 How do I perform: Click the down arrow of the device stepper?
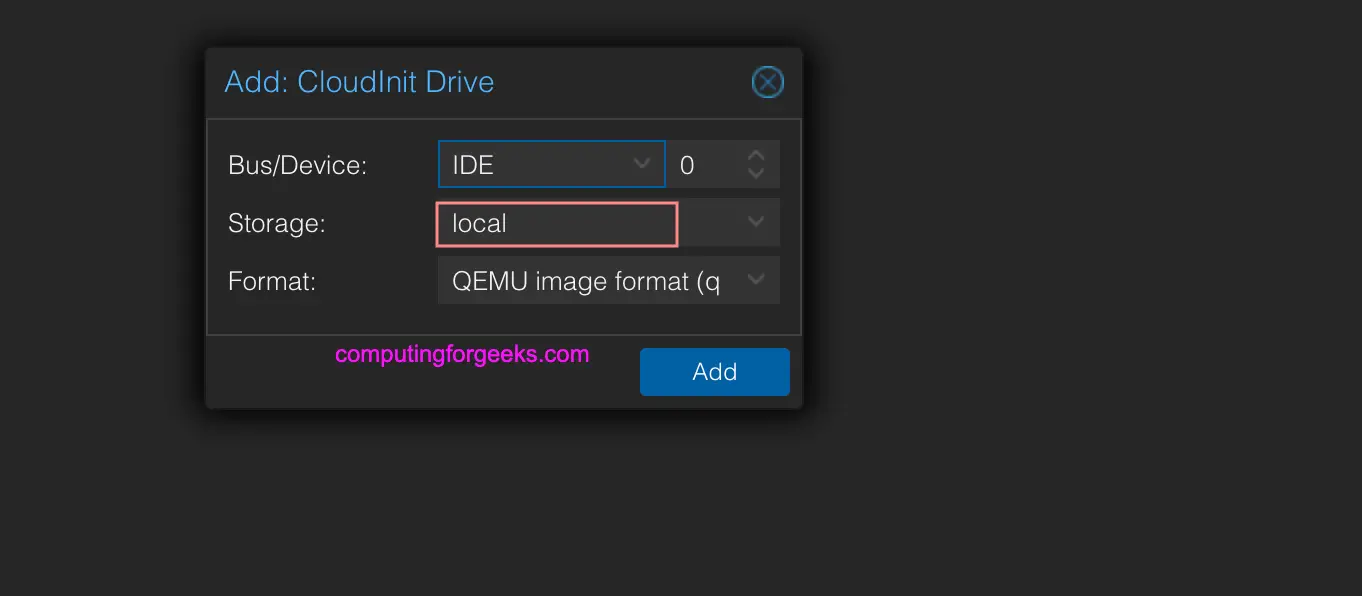tap(756, 172)
